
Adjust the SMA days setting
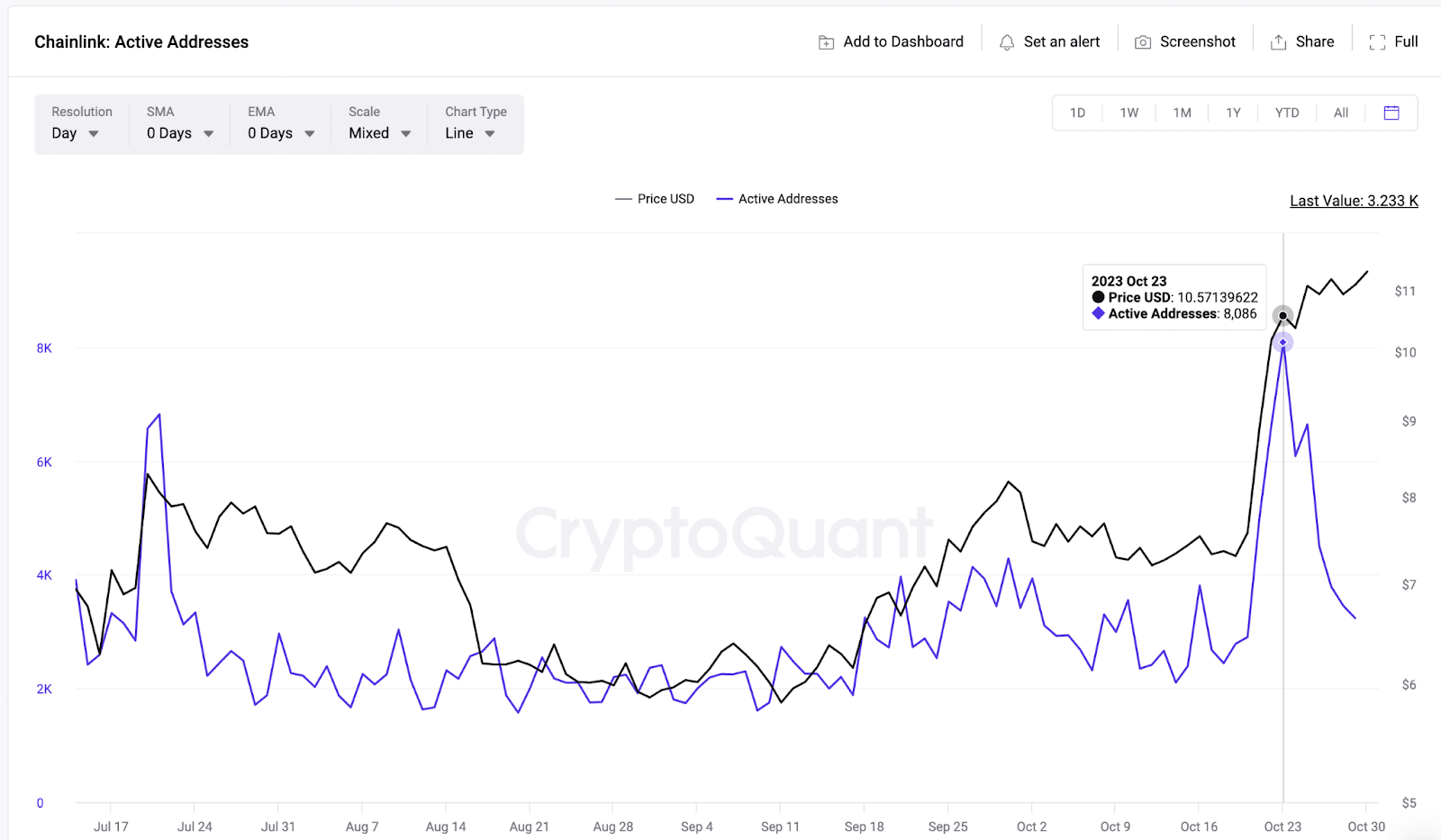coord(178,132)
